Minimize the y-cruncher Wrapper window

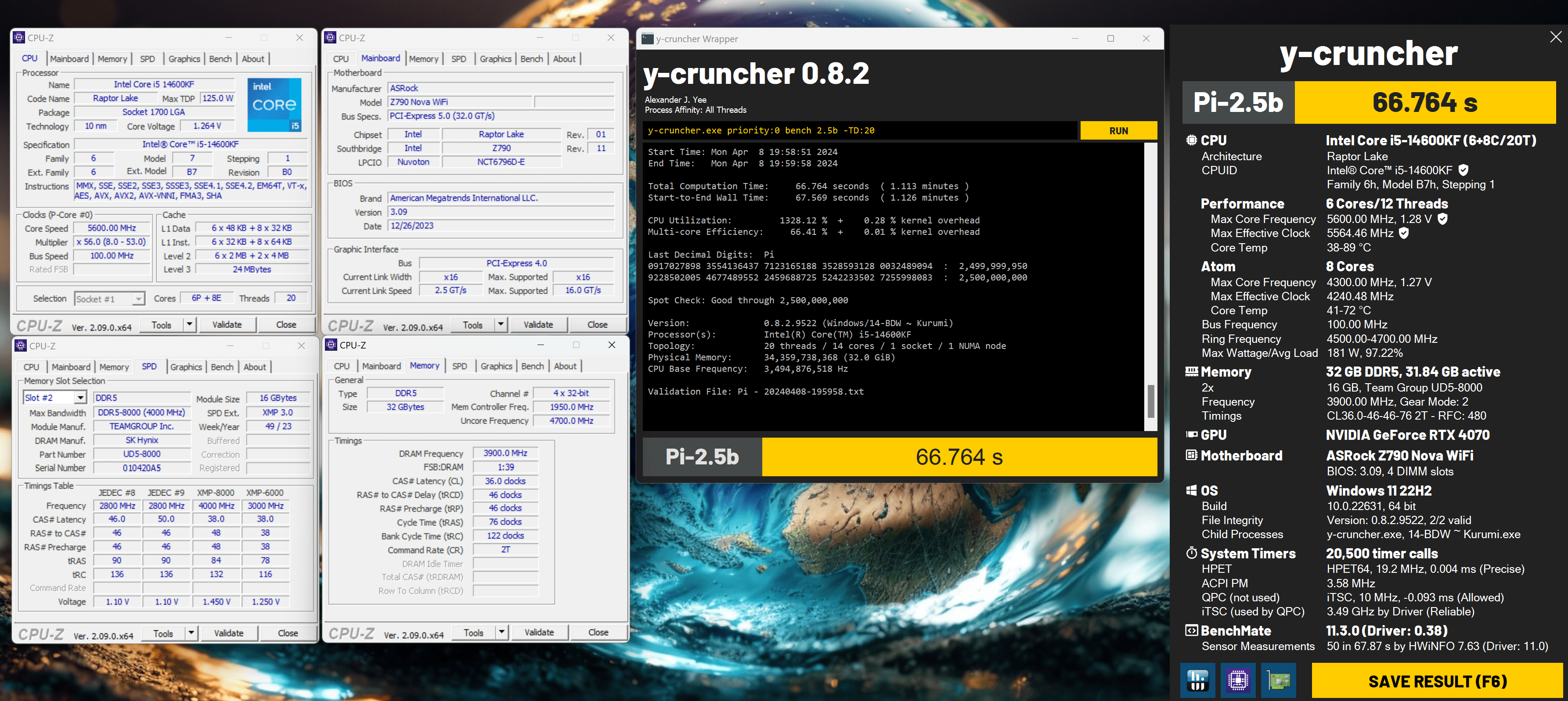[x=1075, y=38]
